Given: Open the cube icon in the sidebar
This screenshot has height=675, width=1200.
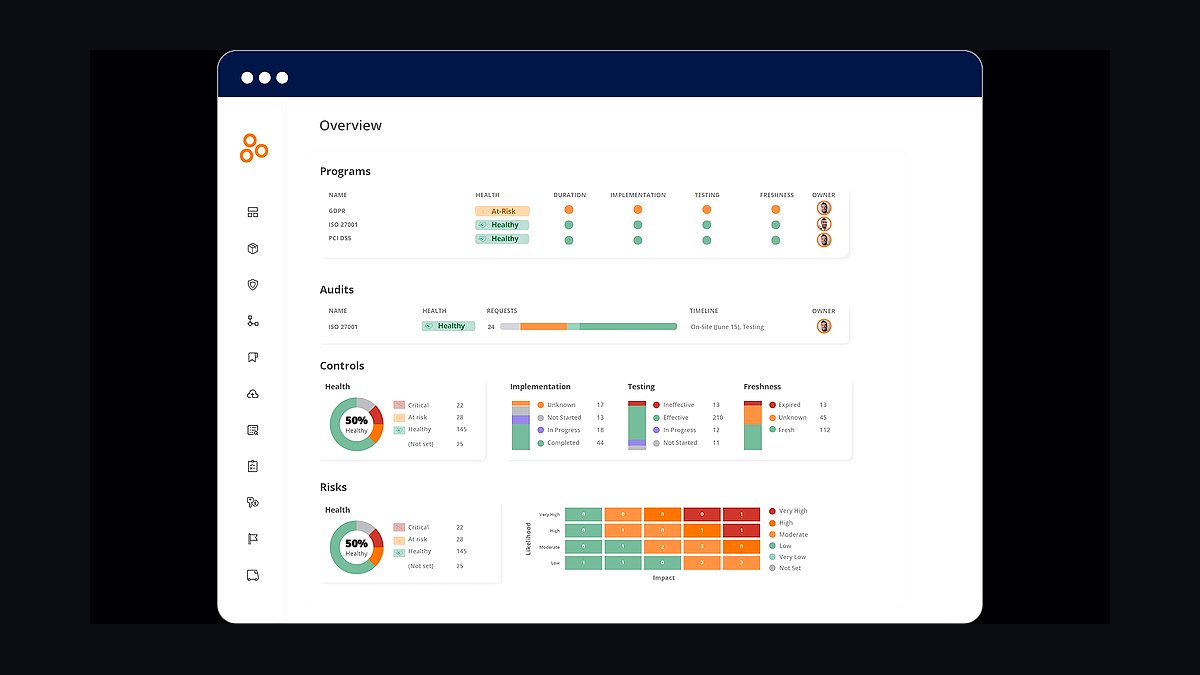Looking at the screenshot, I should click(253, 248).
